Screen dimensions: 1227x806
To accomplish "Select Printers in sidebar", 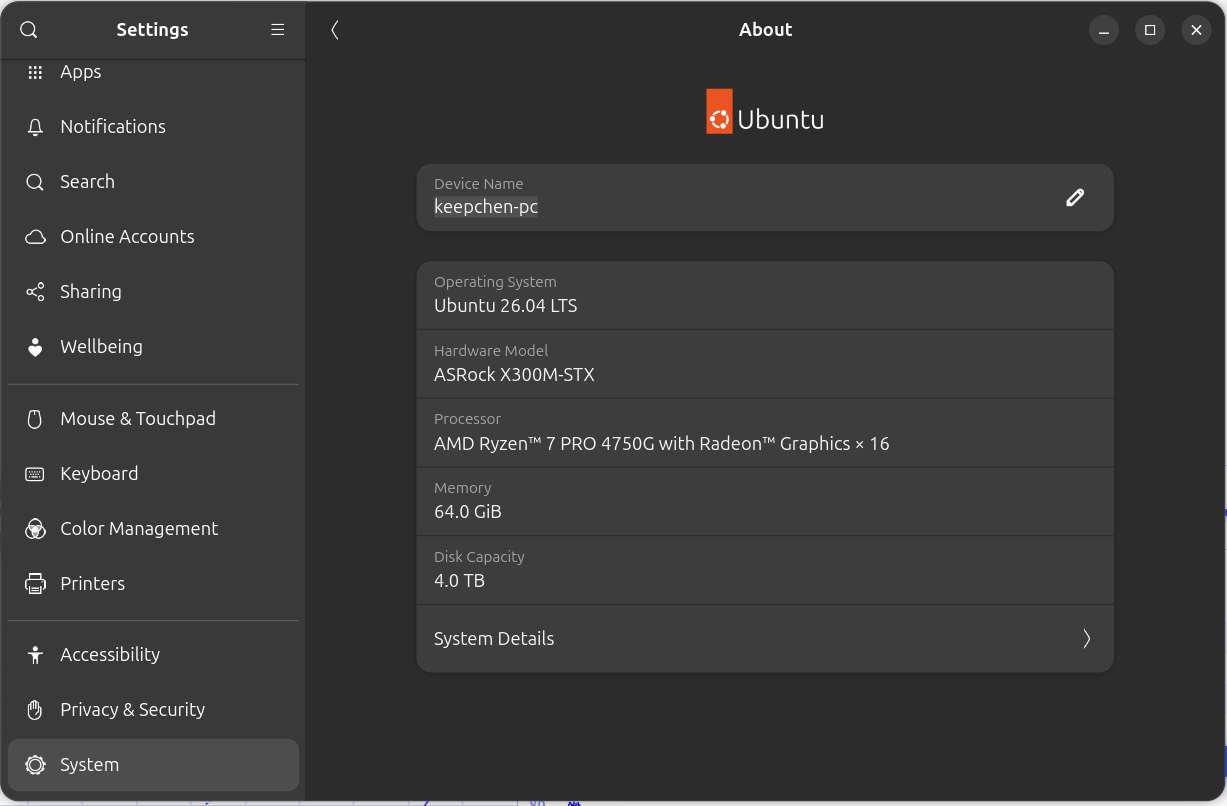I will [x=153, y=584].
